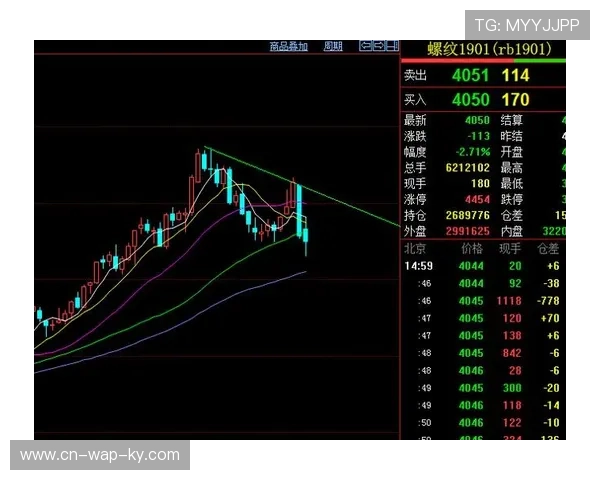Click the 卖出 ask price 4051
This screenshot has width=600, height=480.
[x=470, y=75]
